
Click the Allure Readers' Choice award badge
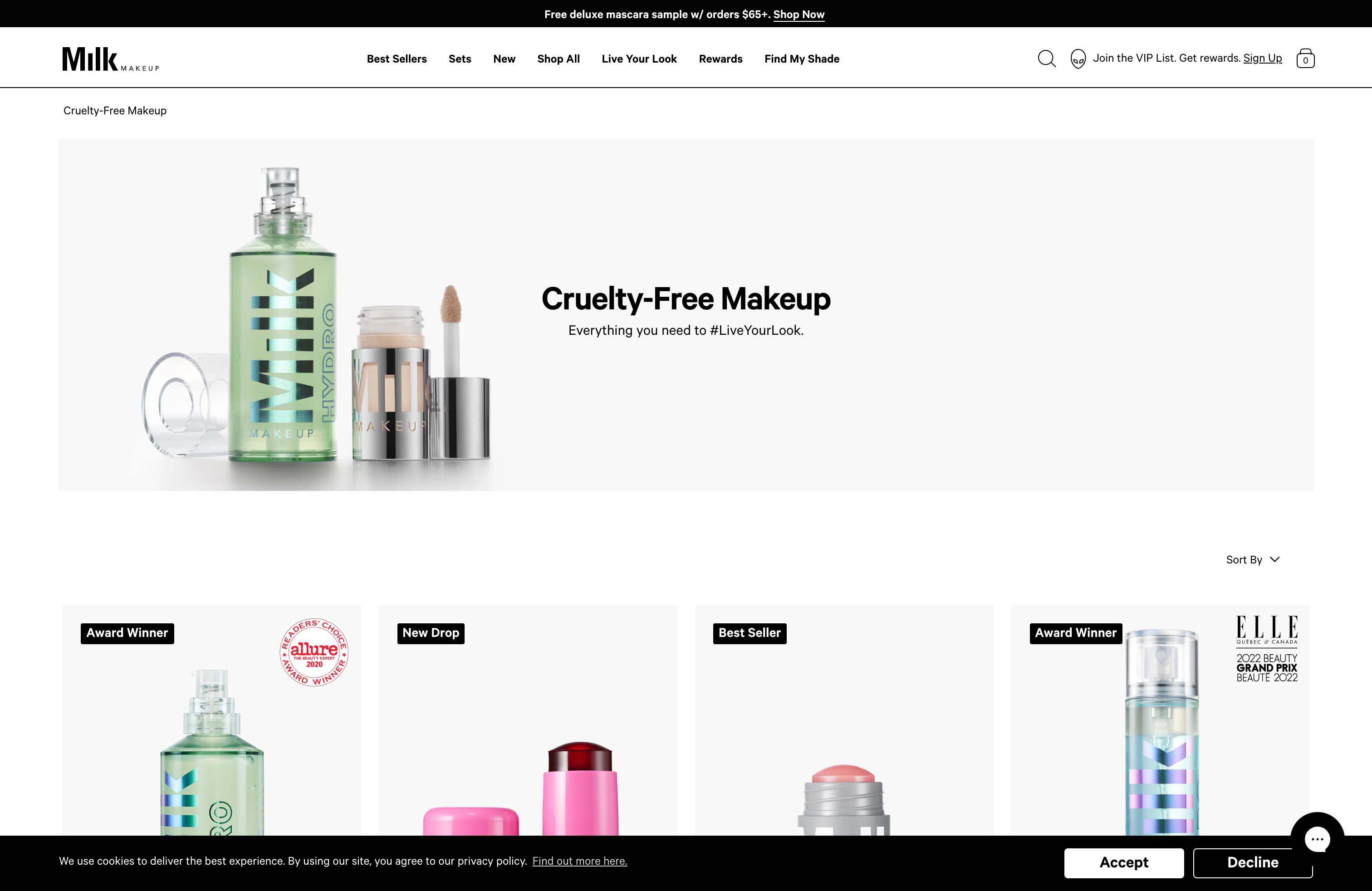point(314,652)
